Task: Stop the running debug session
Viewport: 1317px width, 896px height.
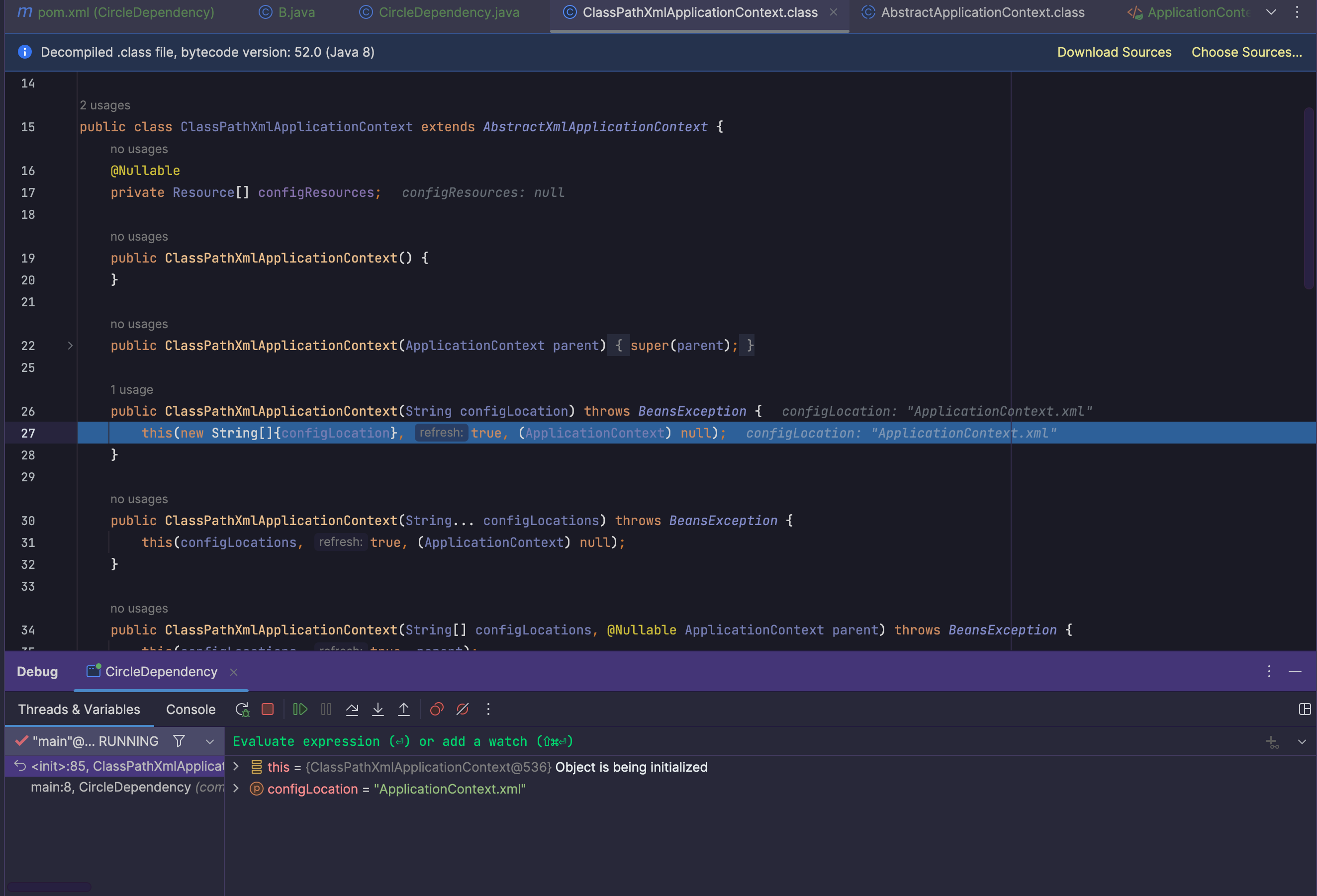Action: [268, 709]
